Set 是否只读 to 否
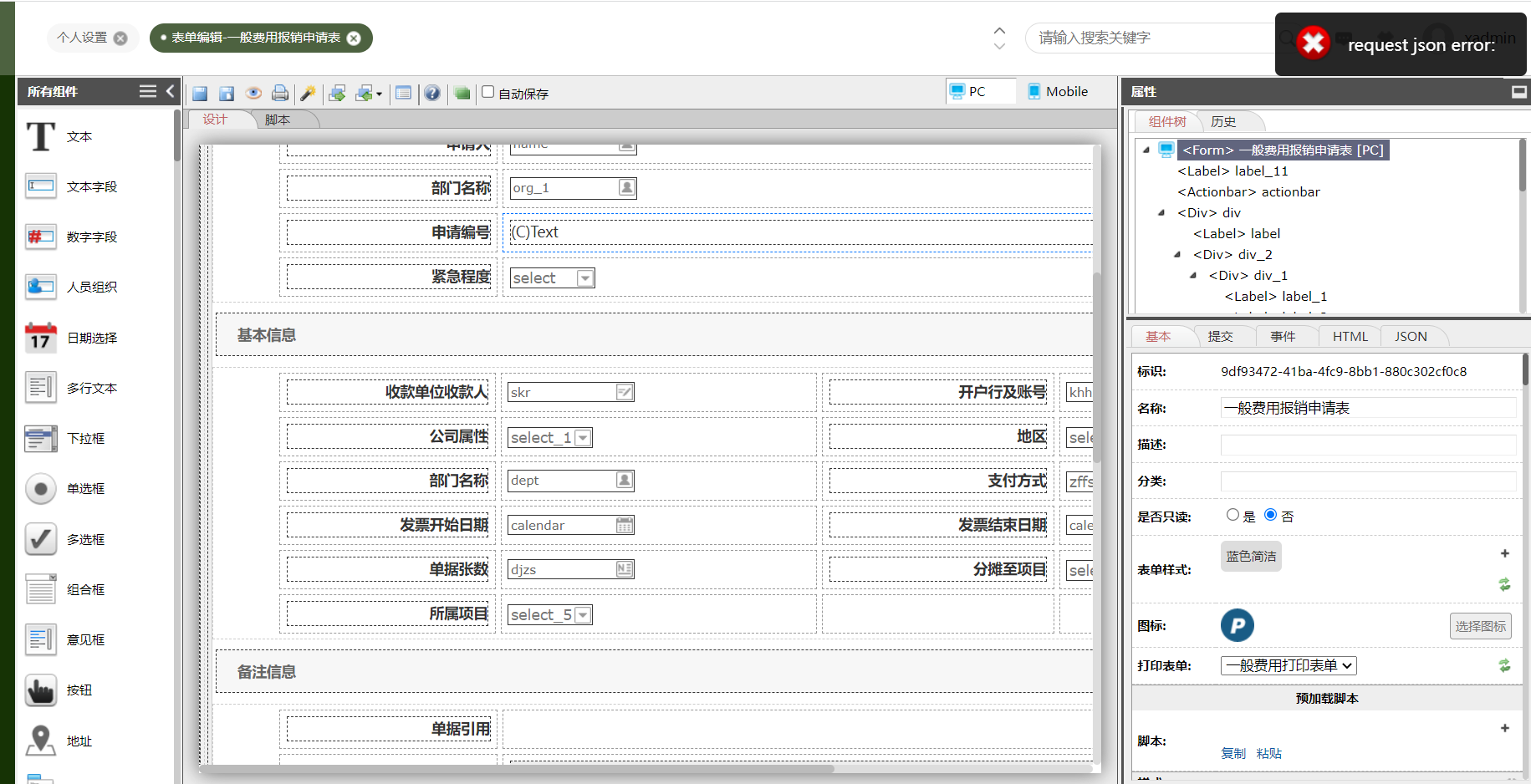 pos(1270,515)
